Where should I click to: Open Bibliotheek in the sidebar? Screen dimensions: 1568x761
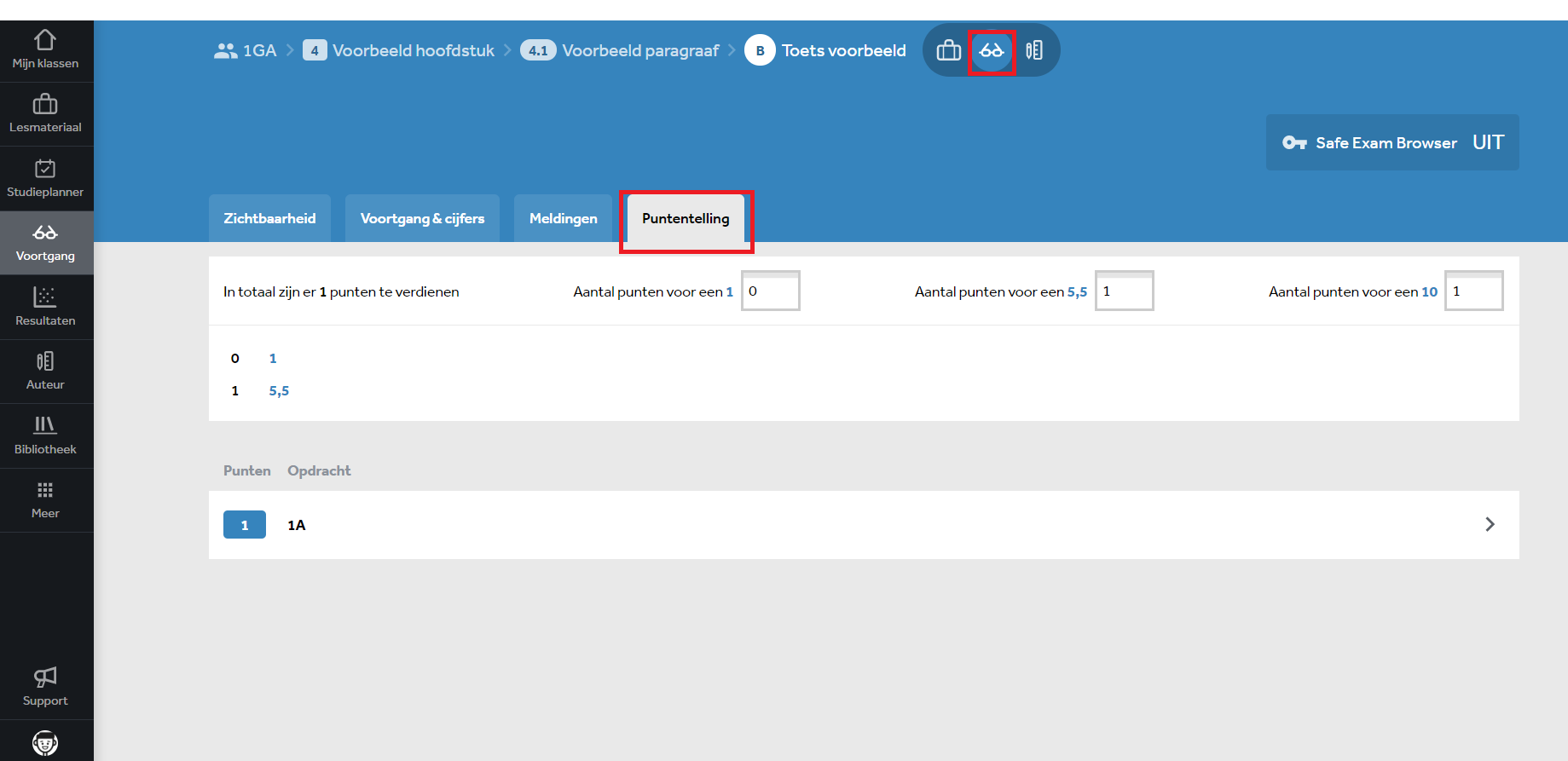pos(46,436)
